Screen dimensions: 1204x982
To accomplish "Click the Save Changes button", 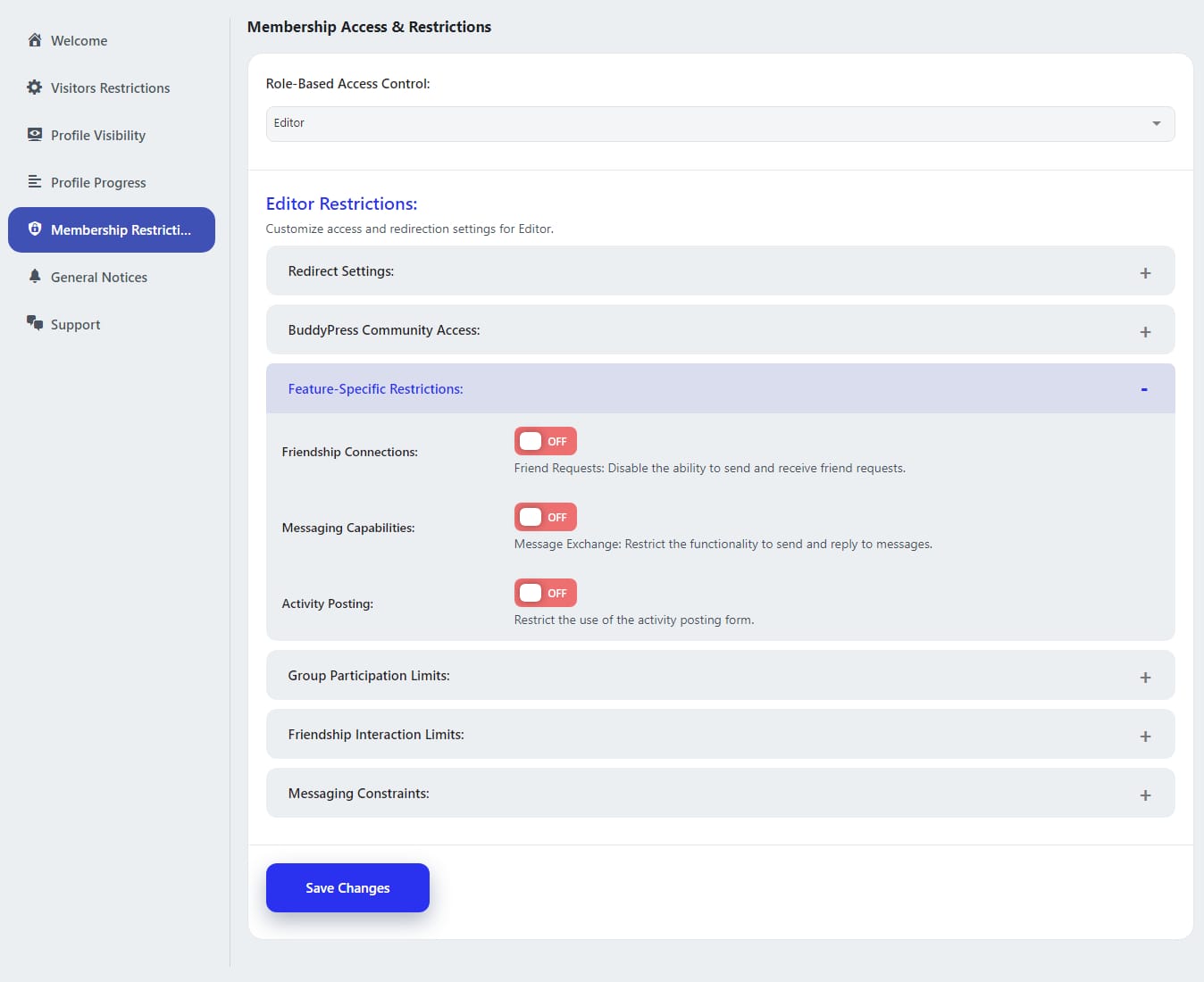I will pyautogui.click(x=347, y=888).
